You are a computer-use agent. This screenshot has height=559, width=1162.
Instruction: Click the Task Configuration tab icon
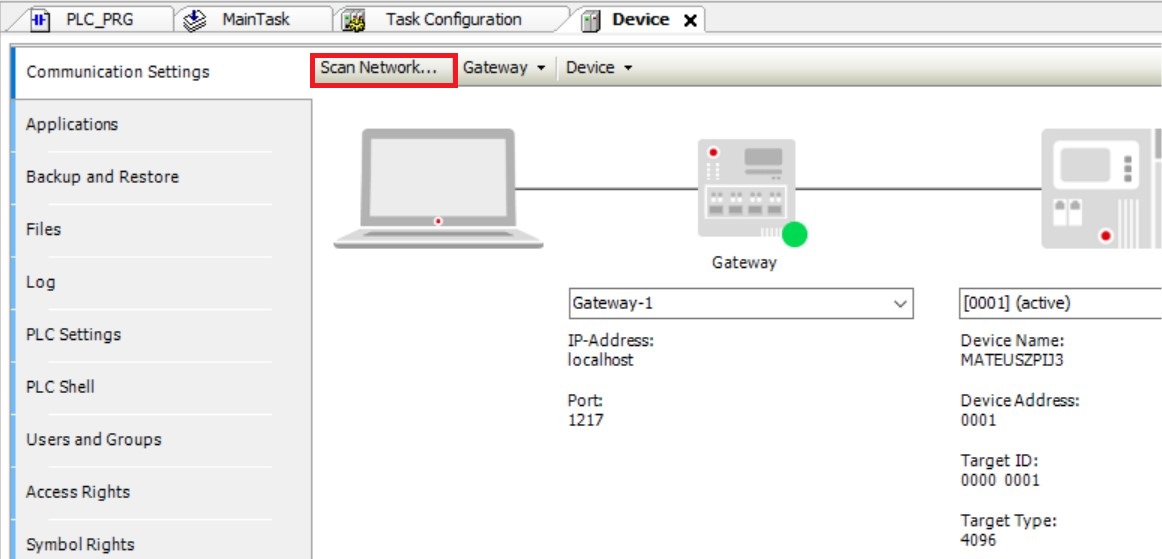[x=352, y=19]
